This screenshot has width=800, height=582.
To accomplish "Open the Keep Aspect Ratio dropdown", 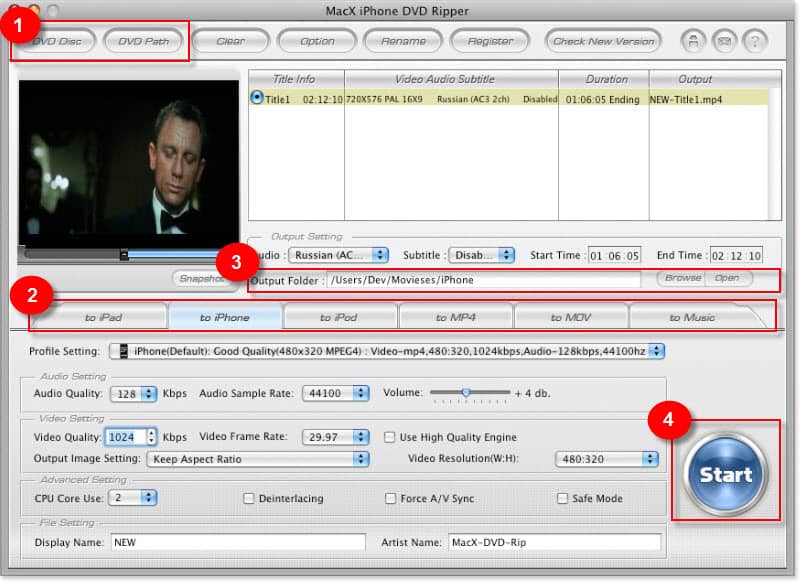I will coord(257,457).
